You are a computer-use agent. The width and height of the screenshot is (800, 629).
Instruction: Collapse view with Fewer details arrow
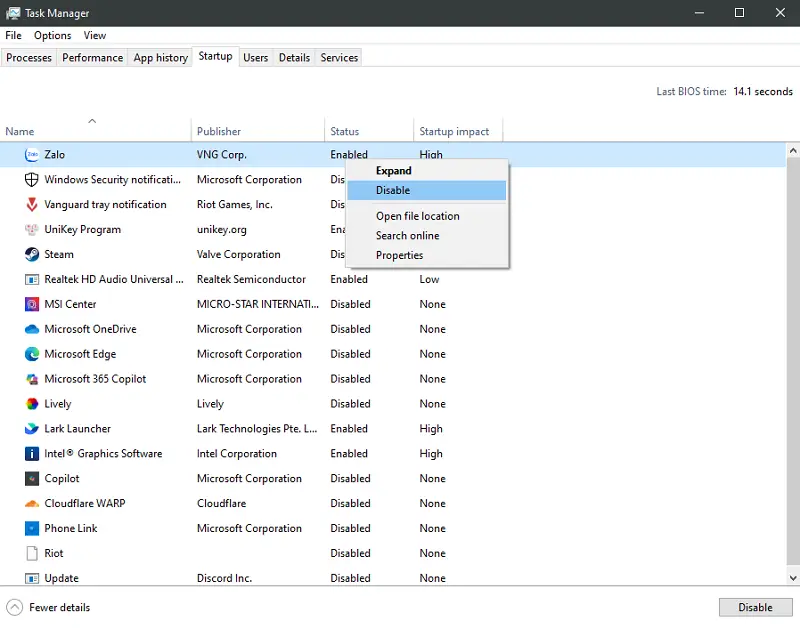[x=15, y=607]
